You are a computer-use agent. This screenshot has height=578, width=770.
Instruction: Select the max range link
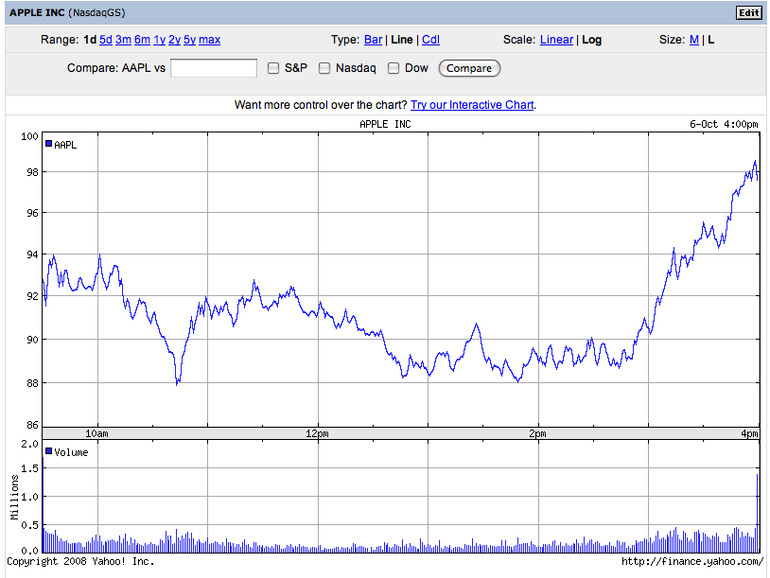tap(209, 40)
